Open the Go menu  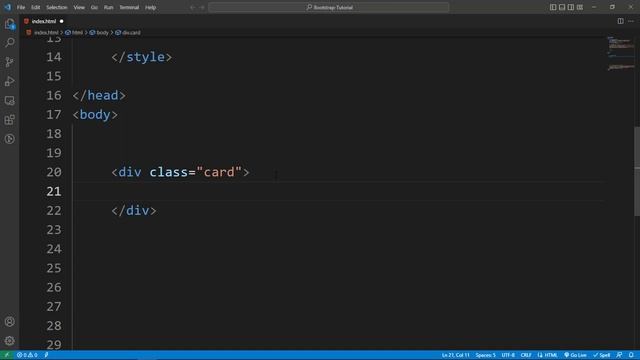click(94, 7)
